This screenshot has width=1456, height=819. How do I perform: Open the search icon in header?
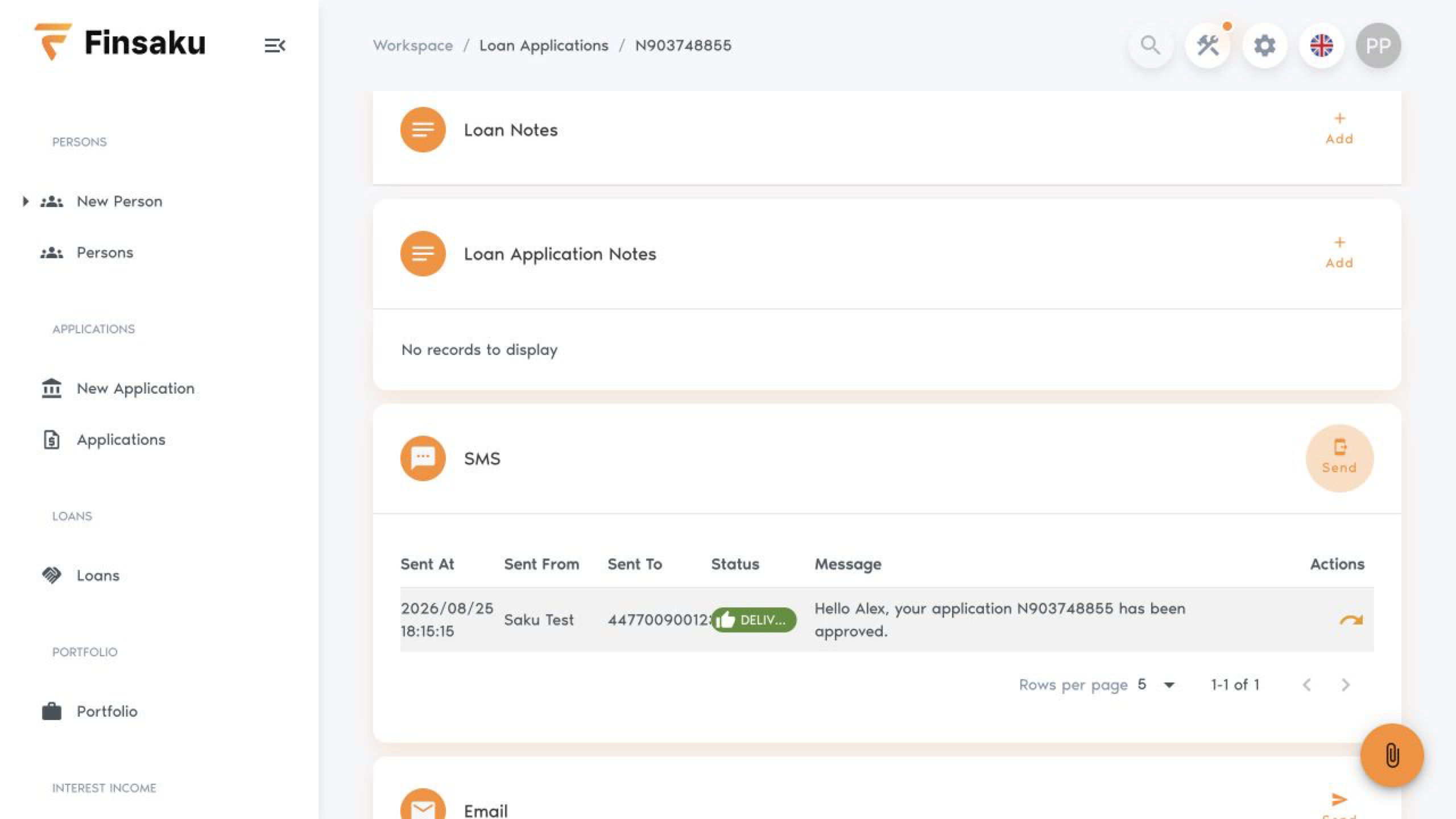[1151, 45]
